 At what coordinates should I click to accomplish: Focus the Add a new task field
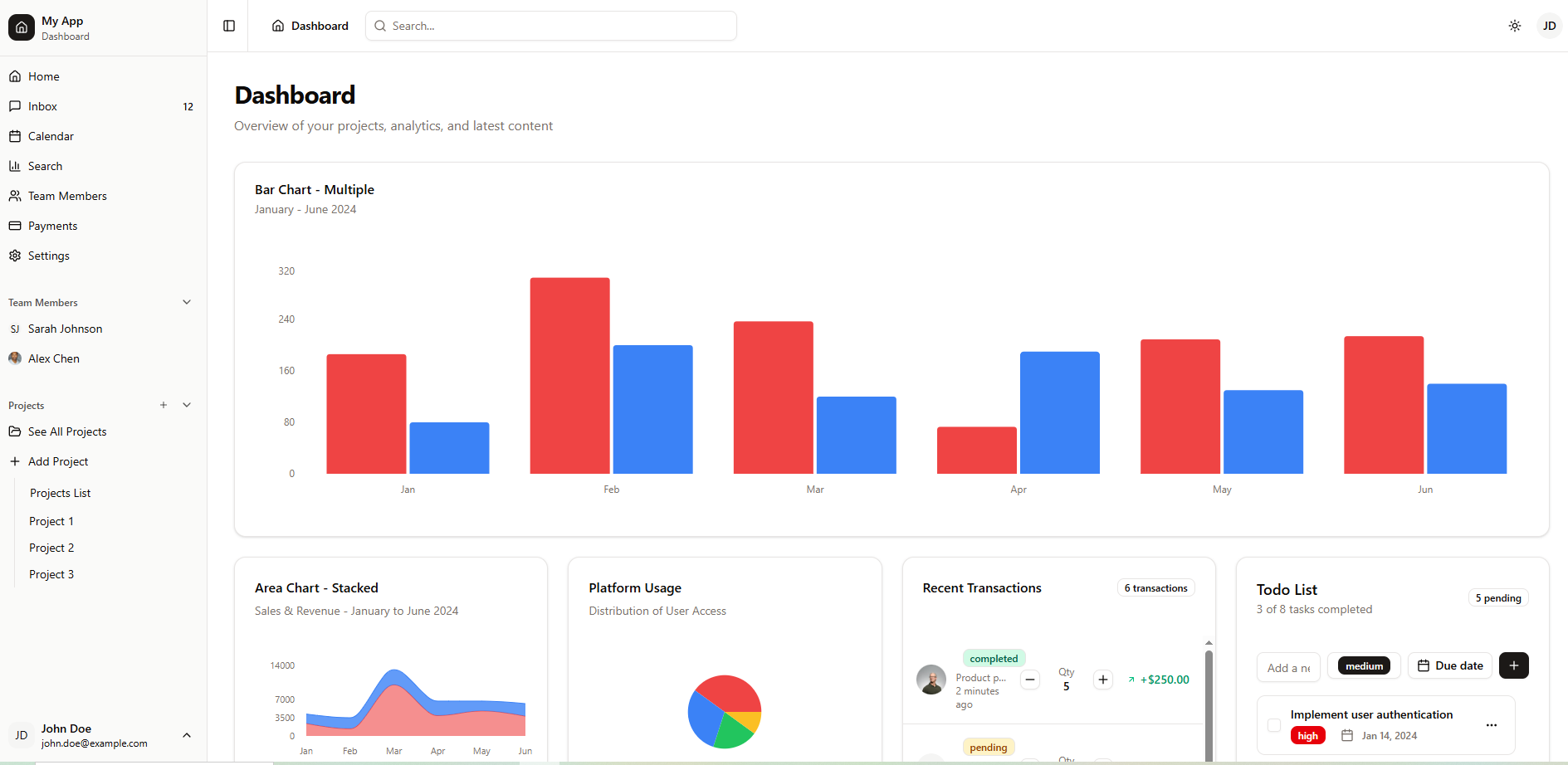tap(1288, 667)
